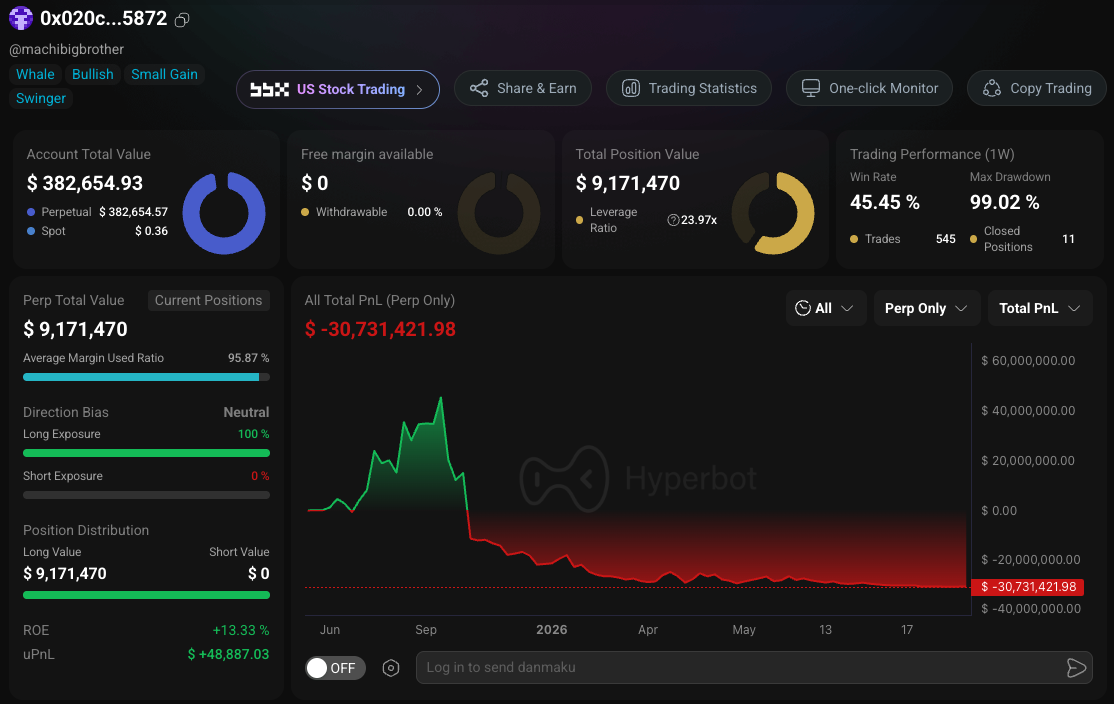Open danmaku settings hexagon icon
The width and height of the screenshot is (1114, 704).
[x=391, y=668]
